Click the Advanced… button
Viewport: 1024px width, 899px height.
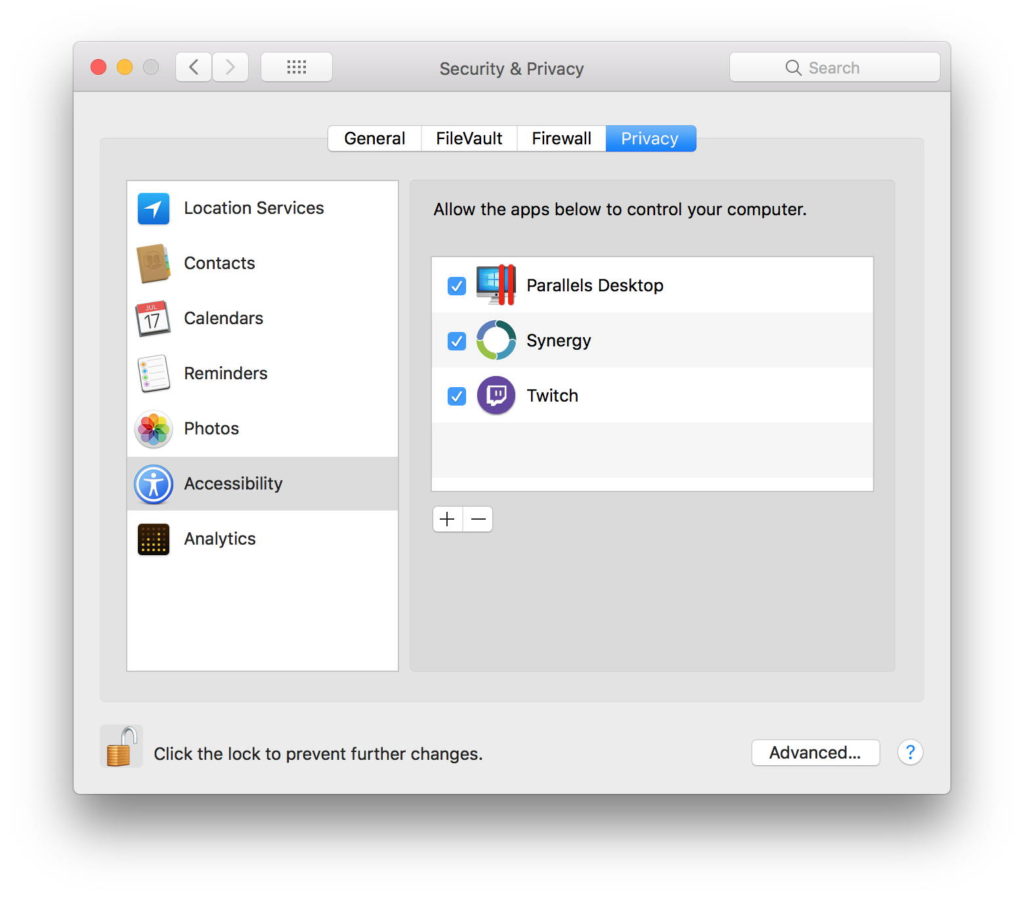click(814, 753)
